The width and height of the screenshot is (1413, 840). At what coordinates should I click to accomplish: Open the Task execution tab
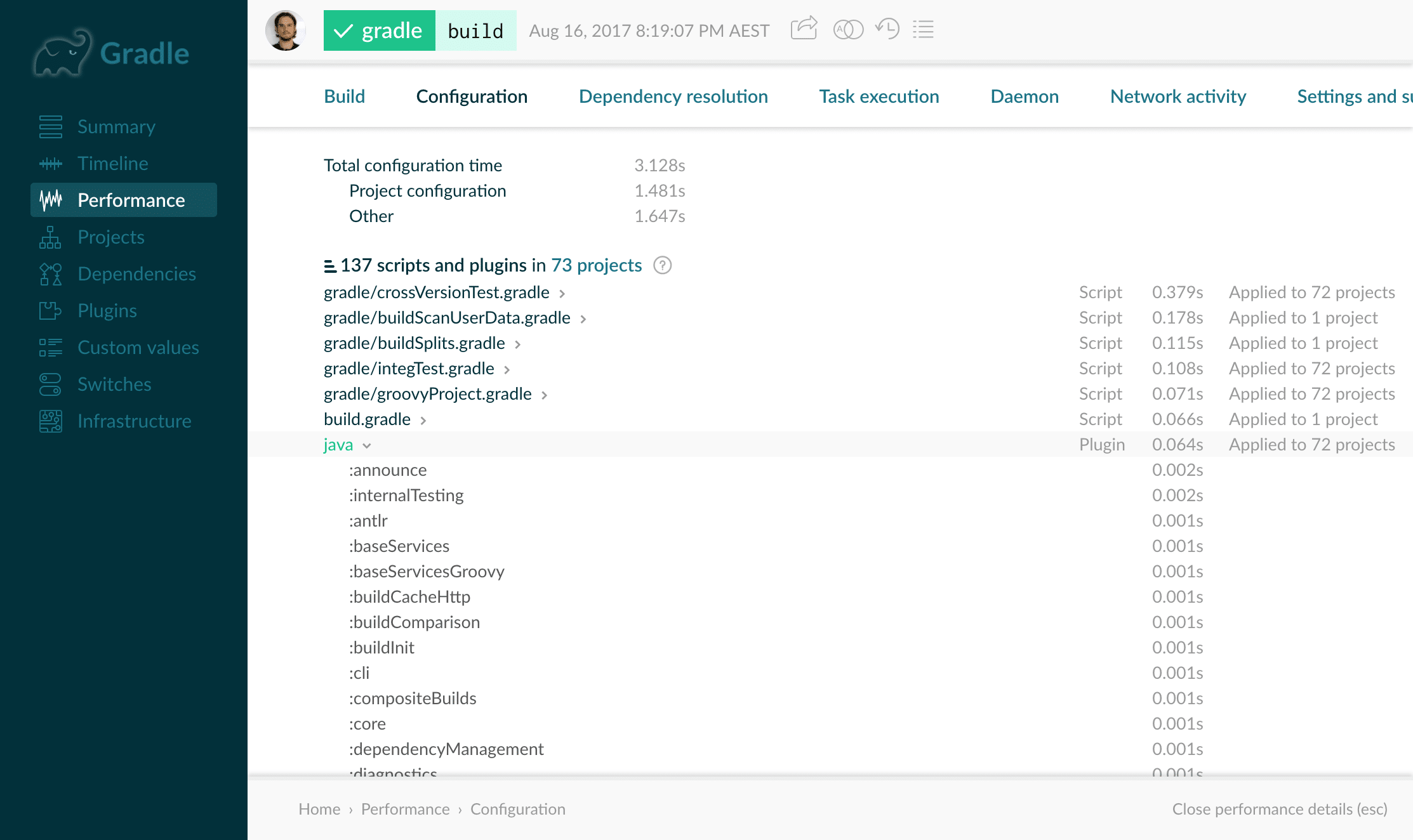pyautogui.click(x=879, y=96)
